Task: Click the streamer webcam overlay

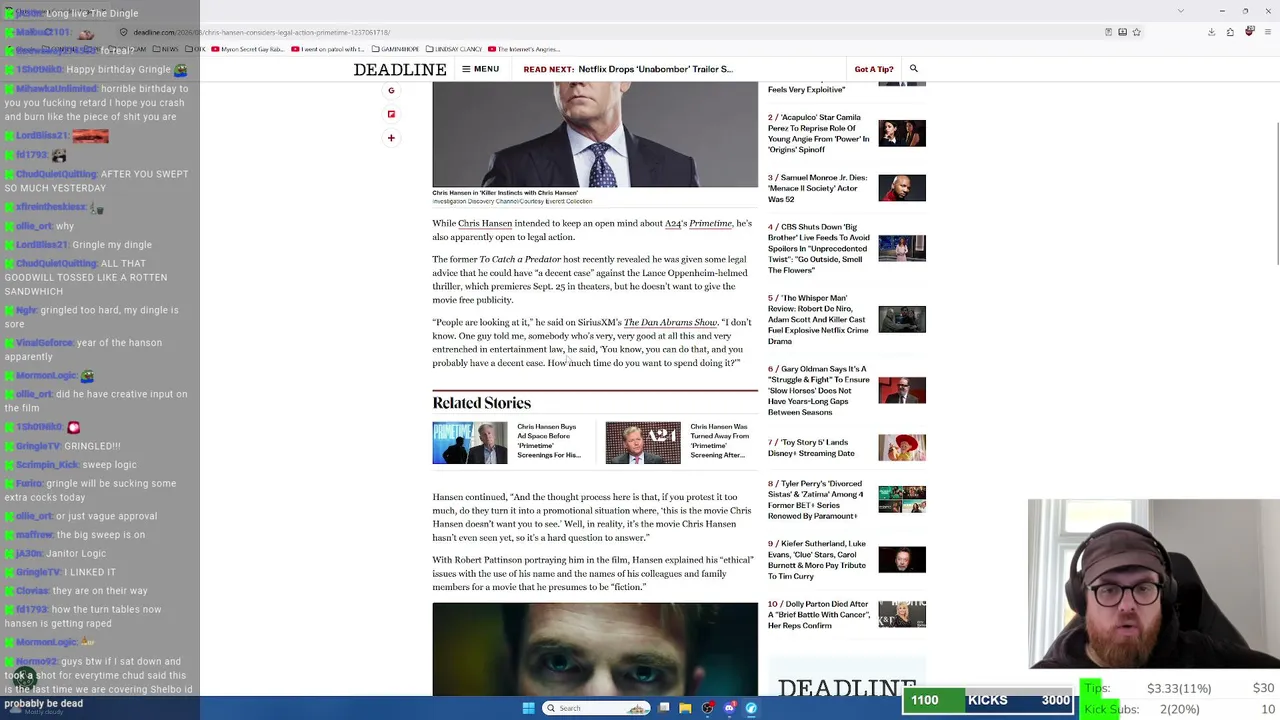Action: pos(1154,583)
